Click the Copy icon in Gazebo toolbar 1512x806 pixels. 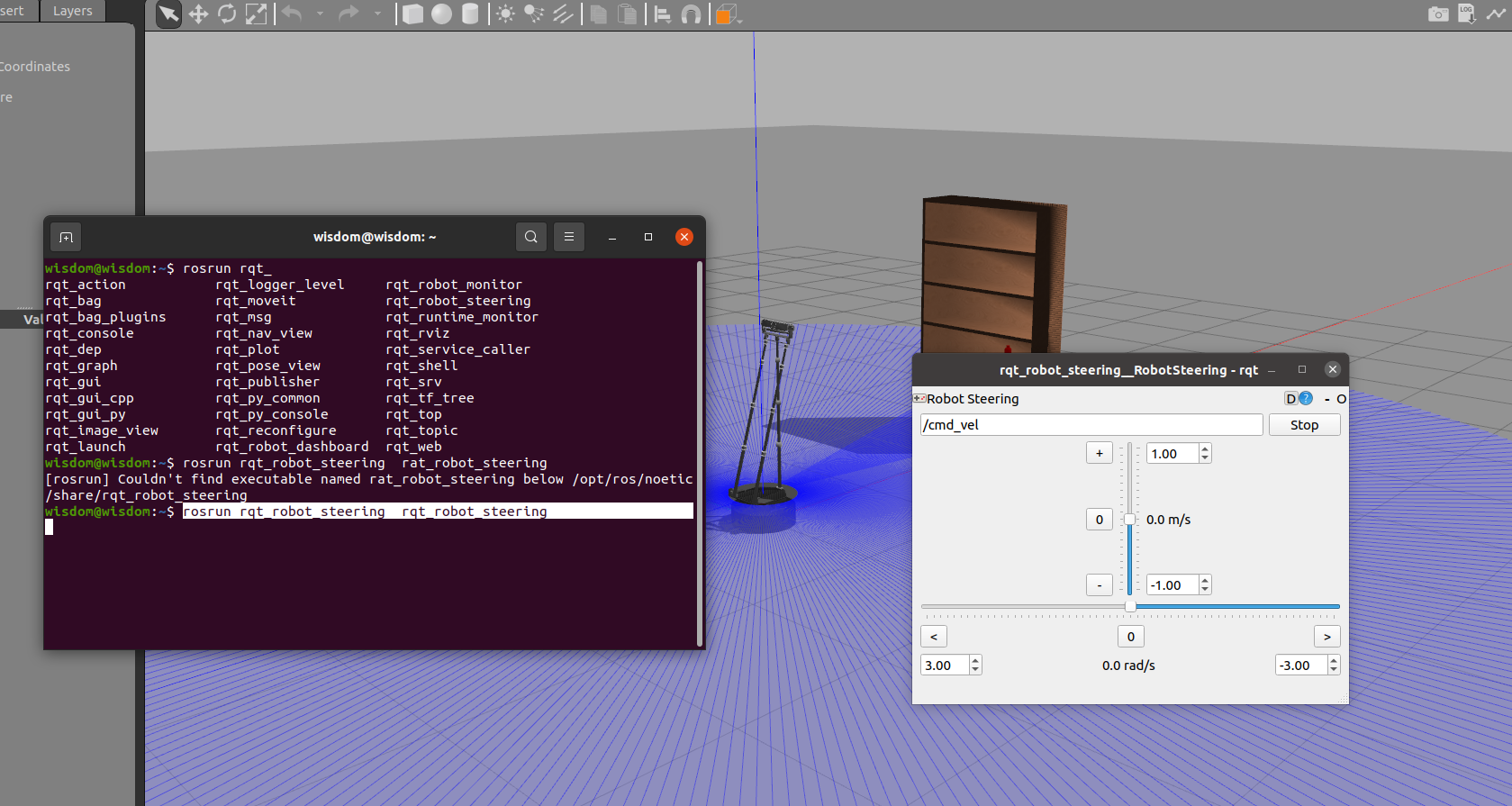pyautogui.click(x=598, y=14)
